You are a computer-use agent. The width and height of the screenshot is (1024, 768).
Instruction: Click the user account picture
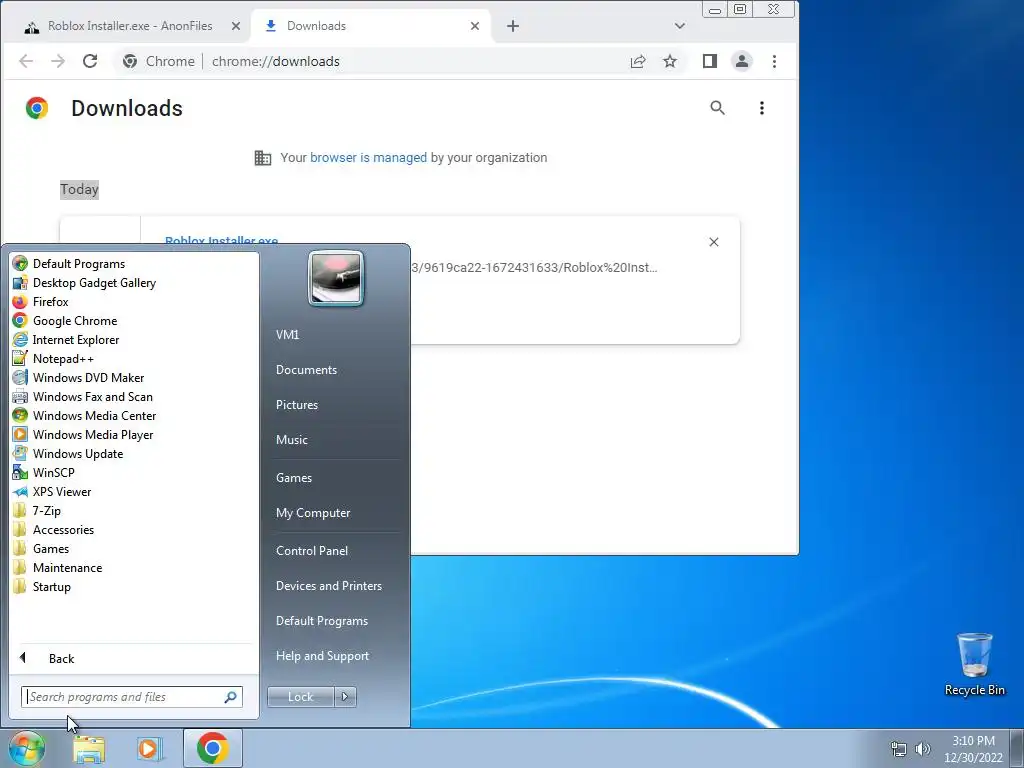click(x=336, y=278)
